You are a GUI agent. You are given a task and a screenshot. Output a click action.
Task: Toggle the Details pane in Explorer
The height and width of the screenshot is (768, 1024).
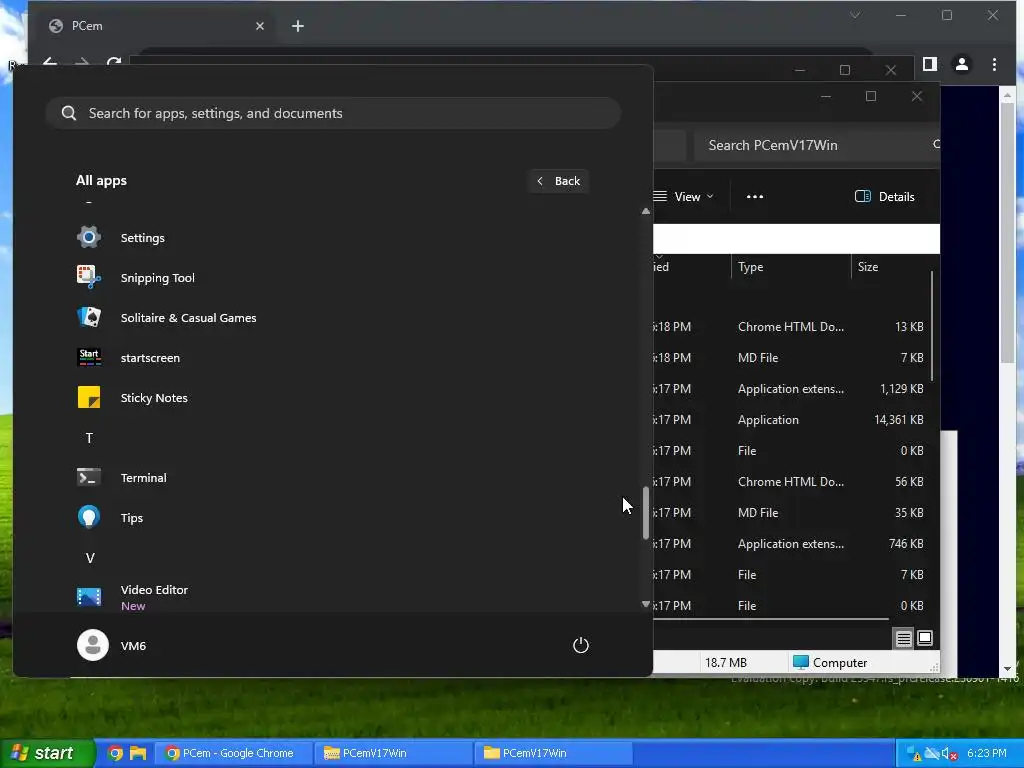[884, 197]
